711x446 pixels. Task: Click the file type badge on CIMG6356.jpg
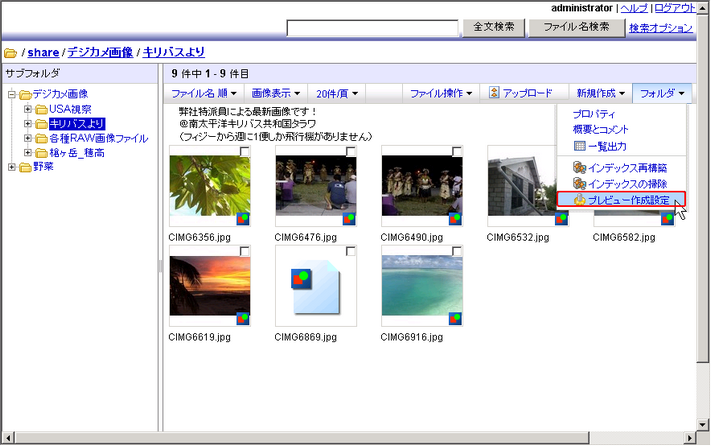coord(243,219)
